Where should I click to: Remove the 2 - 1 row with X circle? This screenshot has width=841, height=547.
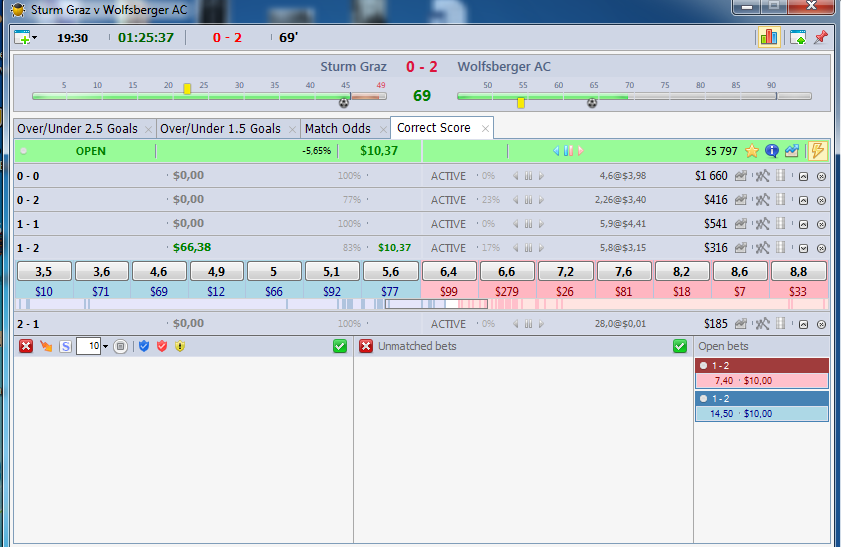(x=821, y=324)
